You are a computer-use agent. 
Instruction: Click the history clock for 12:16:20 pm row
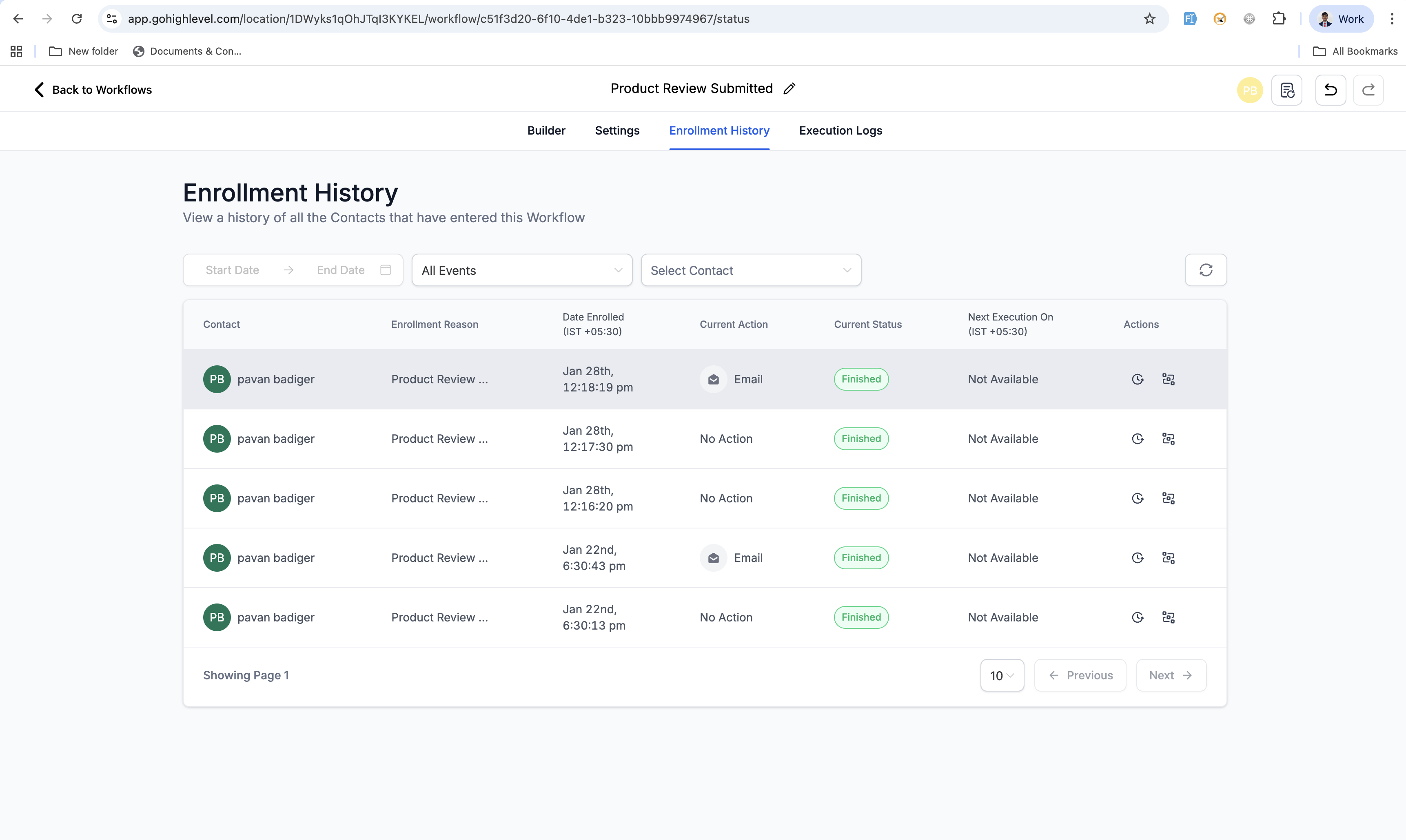point(1138,499)
